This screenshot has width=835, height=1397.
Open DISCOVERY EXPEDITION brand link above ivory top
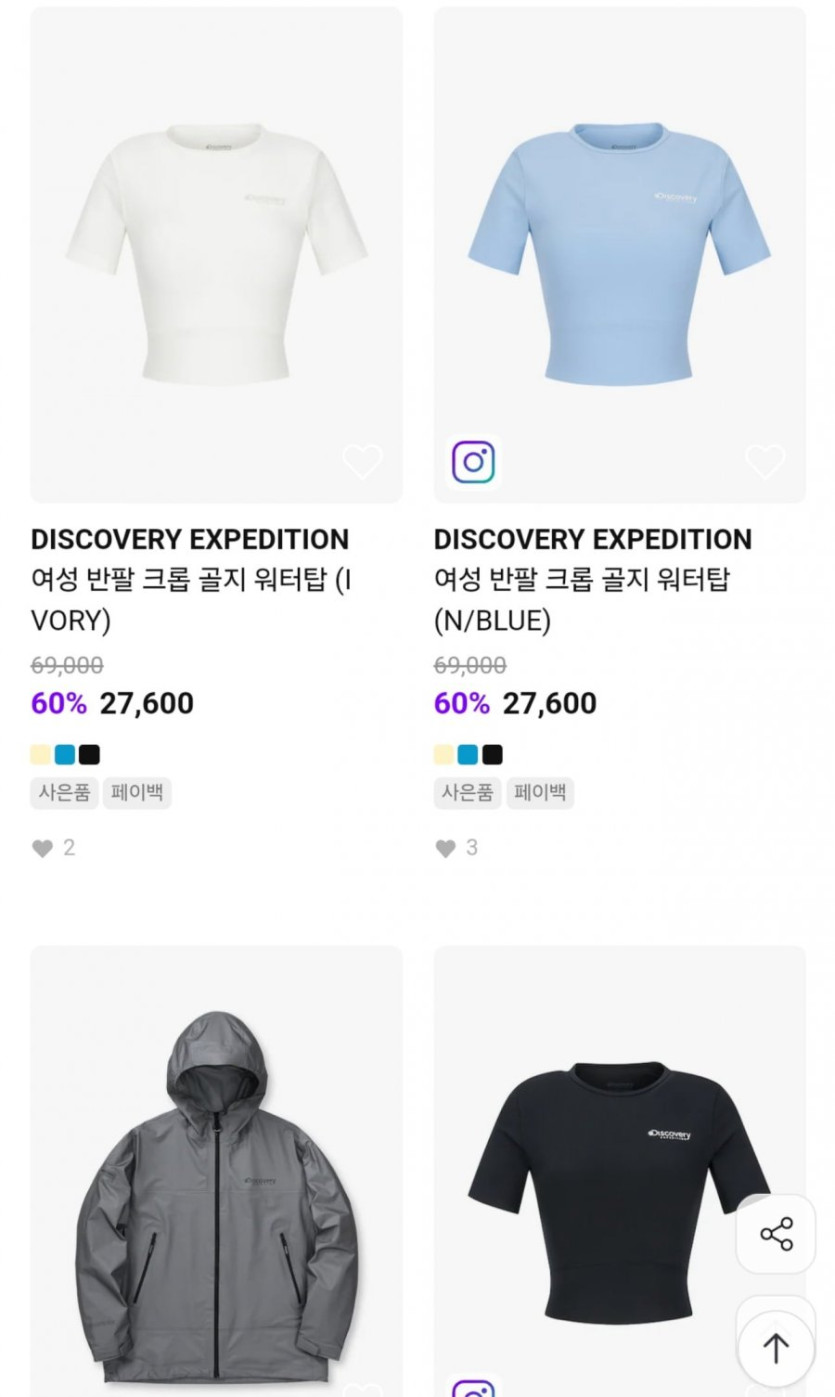[x=190, y=539]
